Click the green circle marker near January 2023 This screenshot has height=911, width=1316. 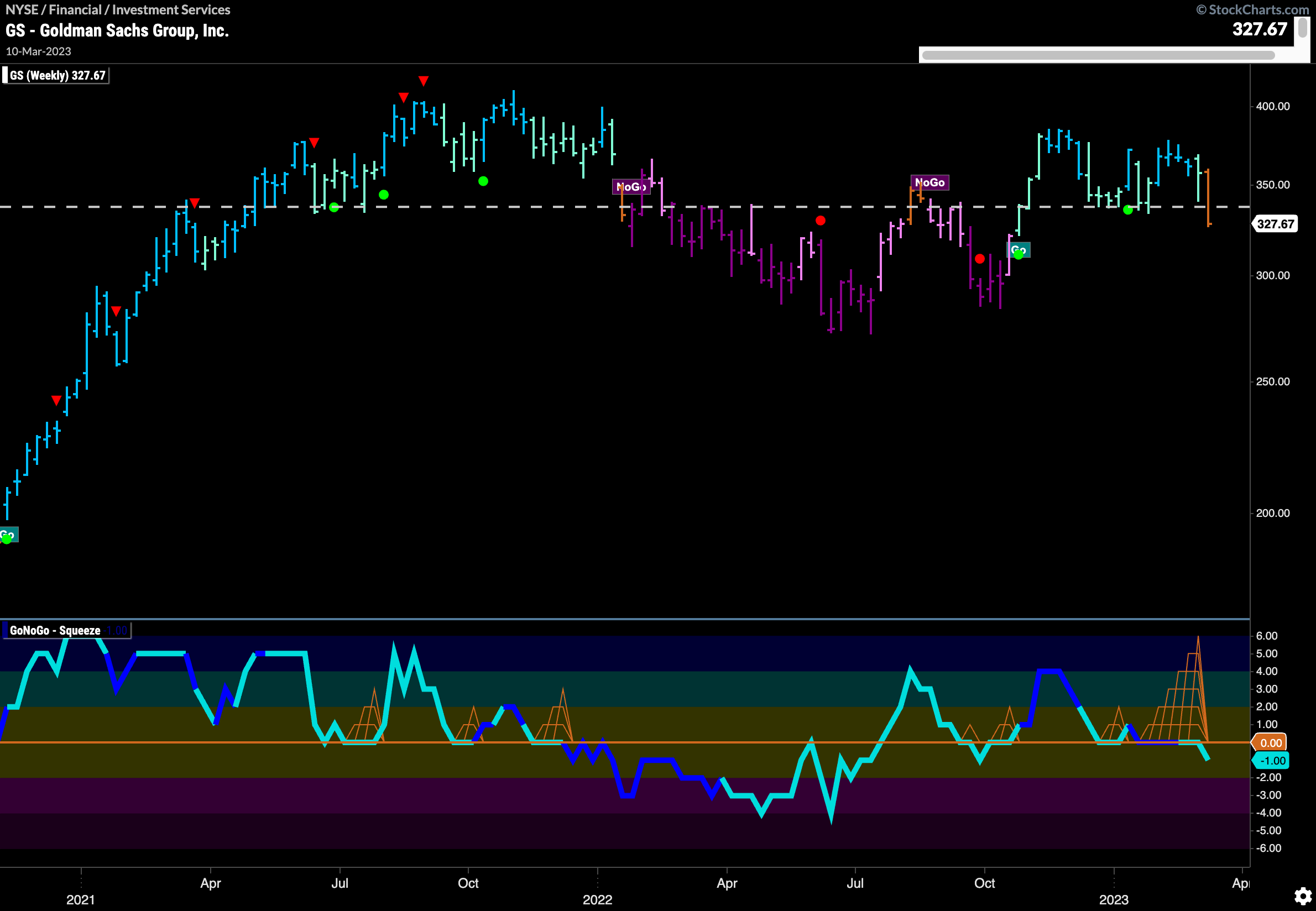coord(1127,210)
